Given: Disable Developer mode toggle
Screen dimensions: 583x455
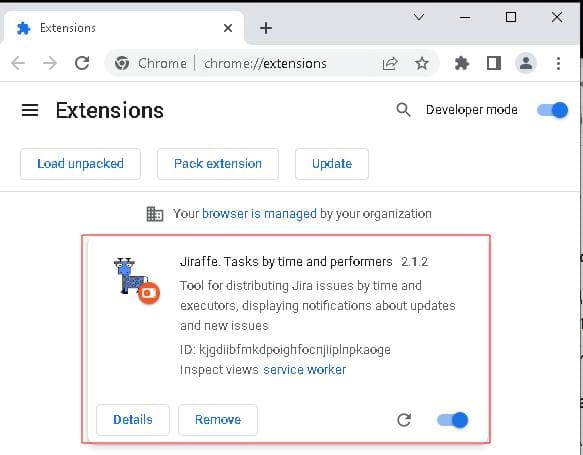Looking at the screenshot, I should pyautogui.click(x=553, y=110).
